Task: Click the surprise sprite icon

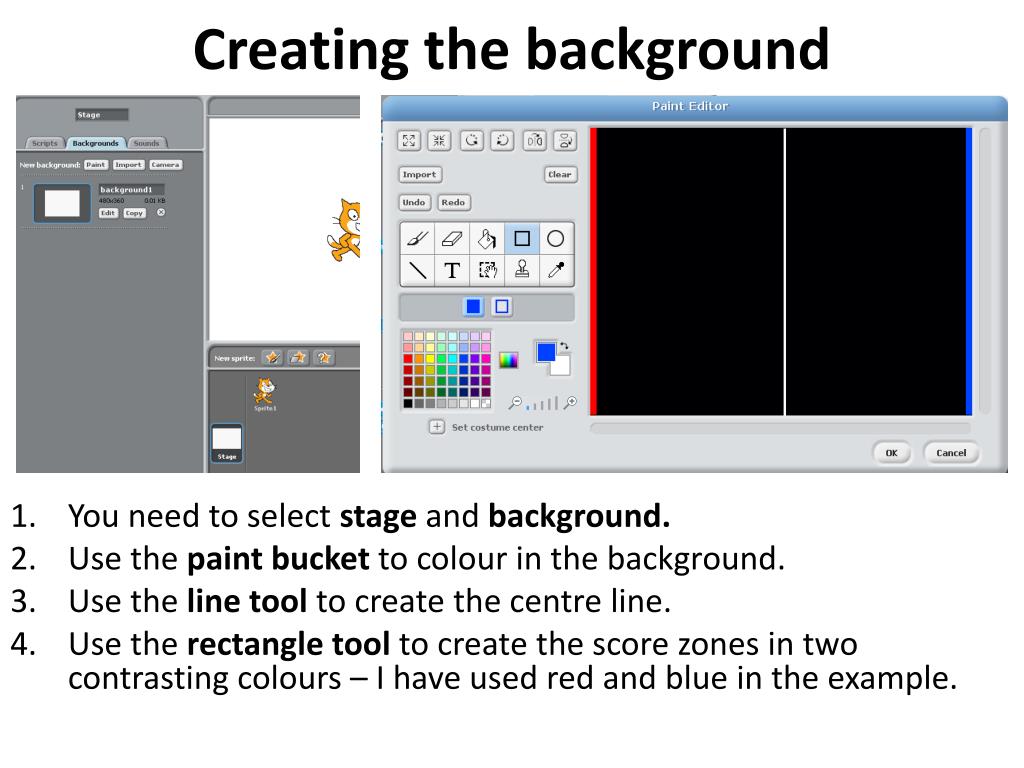Action: (x=324, y=357)
